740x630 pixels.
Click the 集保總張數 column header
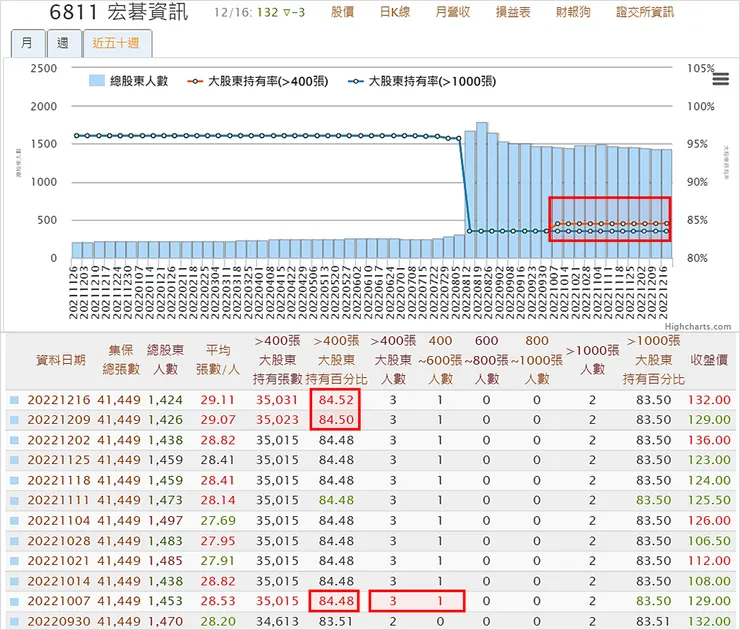(x=121, y=360)
